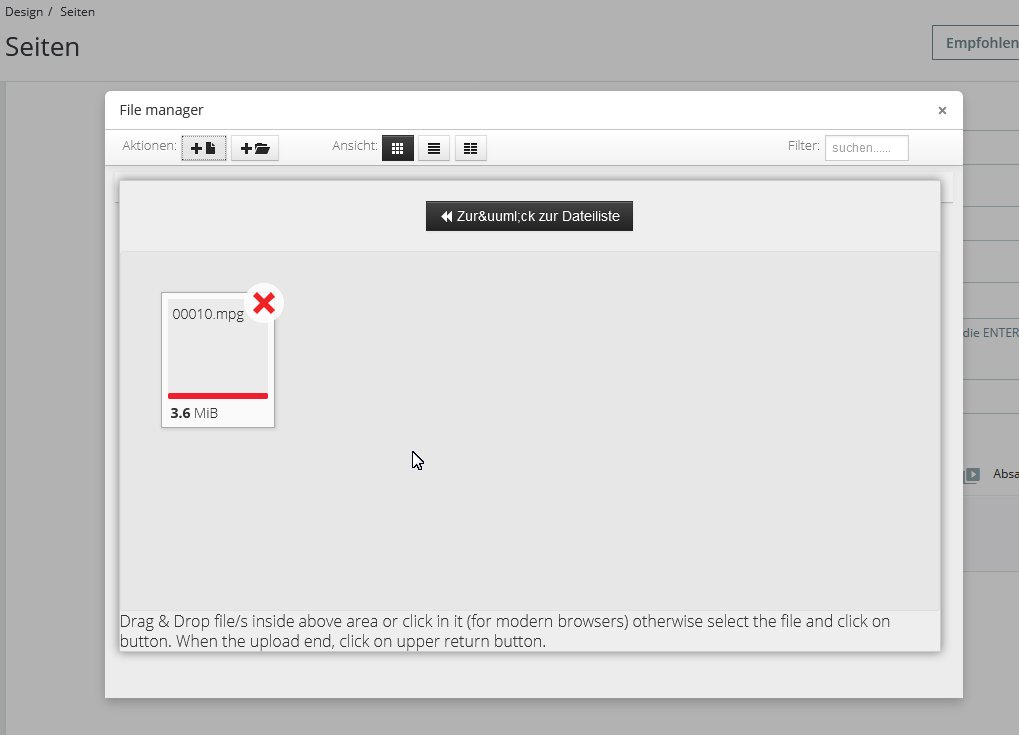Viewport: 1019px width, 735px height.
Task: Click the 00010.mpg file name text
Action: coord(208,314)
